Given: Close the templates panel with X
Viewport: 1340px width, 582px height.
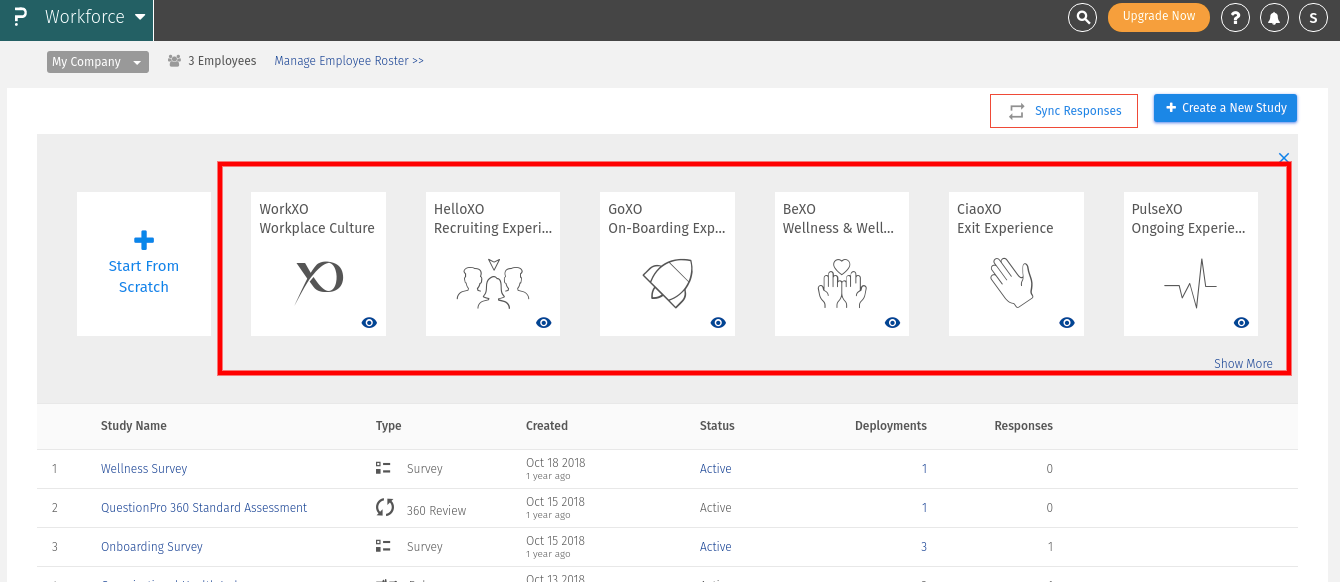Looking at the screenshot, I should [x=1284, y=157].
